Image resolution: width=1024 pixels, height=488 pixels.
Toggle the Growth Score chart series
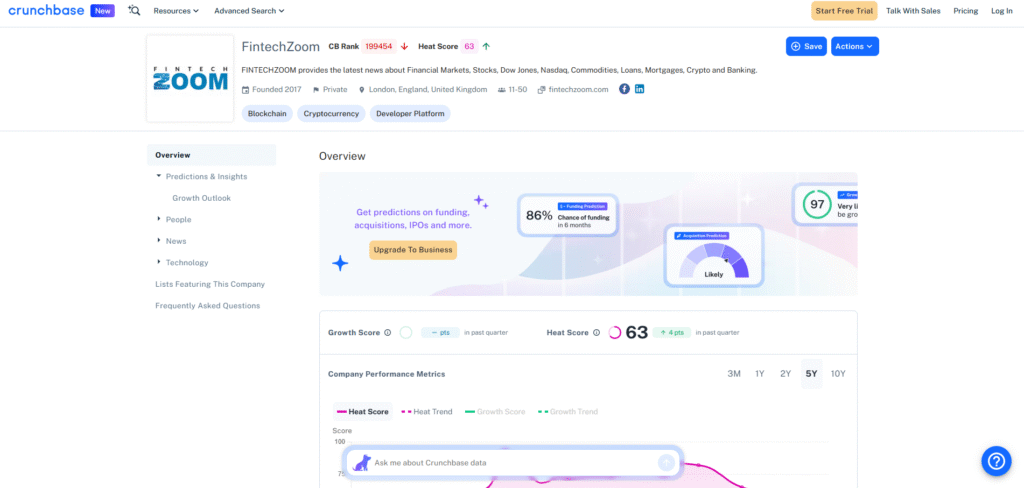495,412
